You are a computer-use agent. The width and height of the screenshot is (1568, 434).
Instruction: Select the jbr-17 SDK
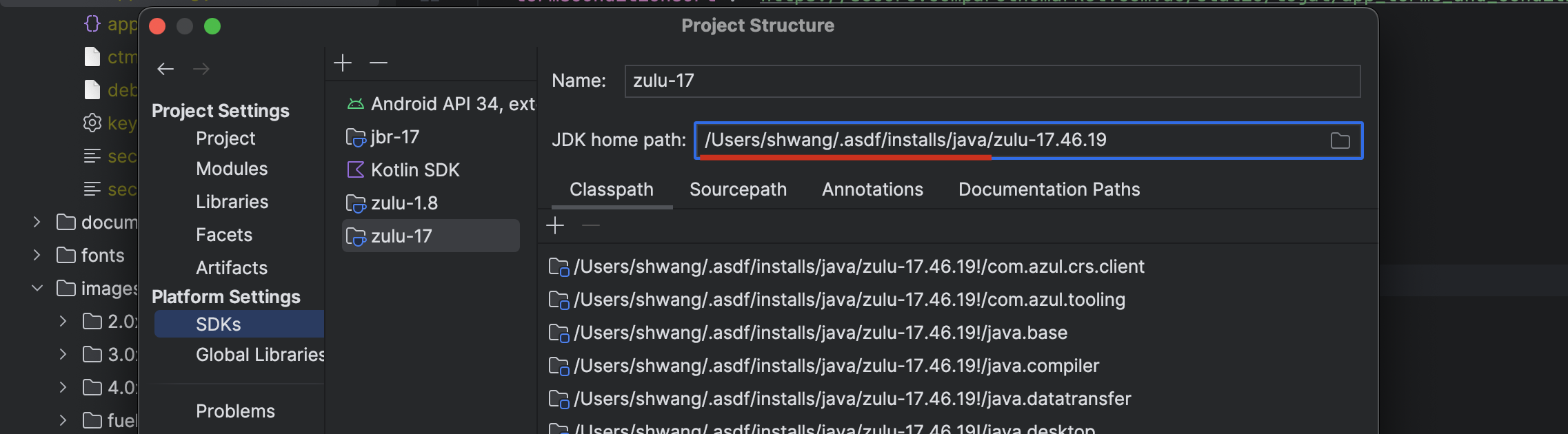tap(394, 137)
